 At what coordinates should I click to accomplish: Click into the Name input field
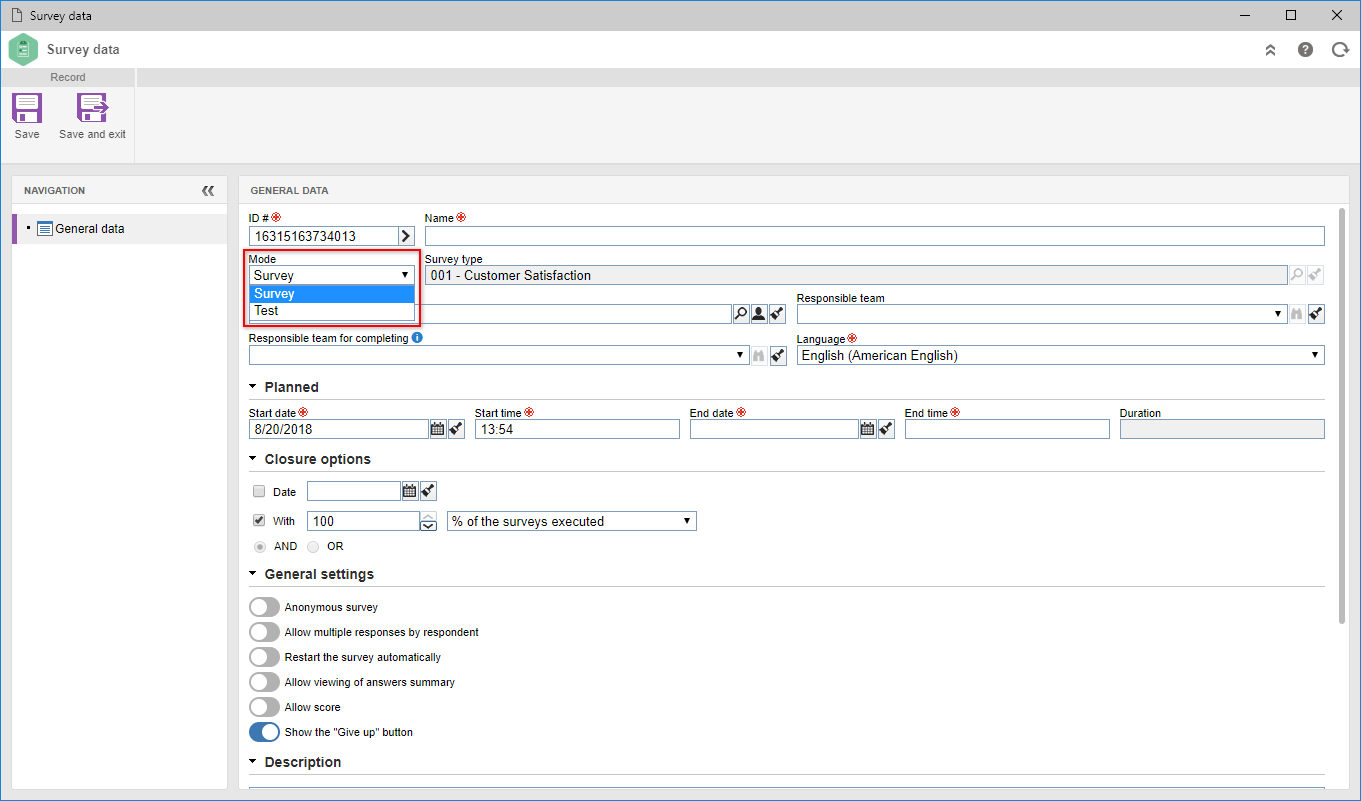tap(875, 236)
